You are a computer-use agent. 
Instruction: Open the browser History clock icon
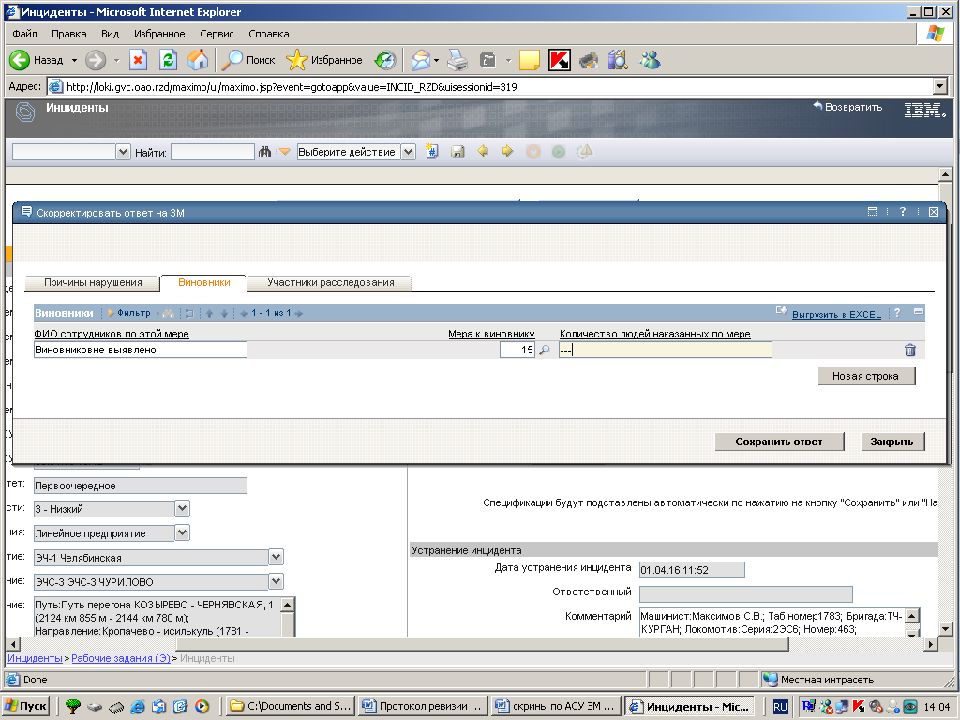385,60
